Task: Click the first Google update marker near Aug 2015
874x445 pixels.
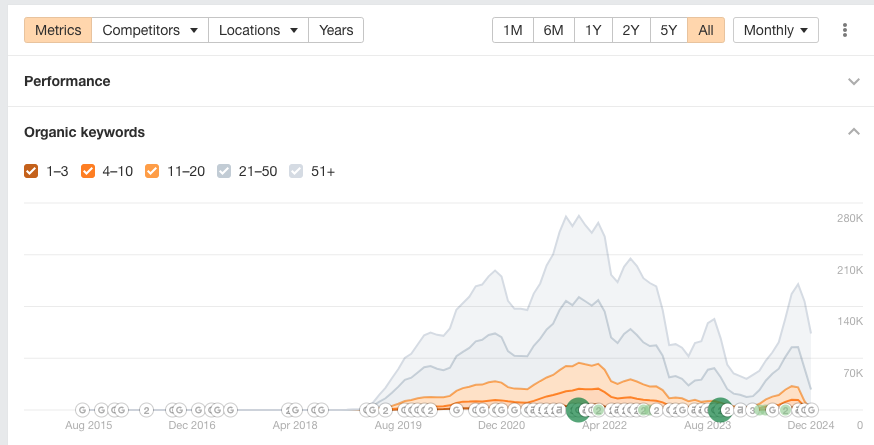Action: point(82,410)
